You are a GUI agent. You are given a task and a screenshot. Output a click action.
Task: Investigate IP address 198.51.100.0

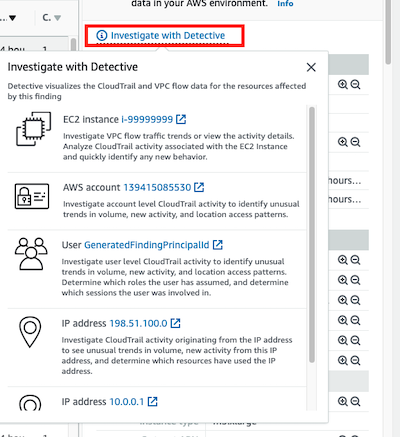point(138,323)
